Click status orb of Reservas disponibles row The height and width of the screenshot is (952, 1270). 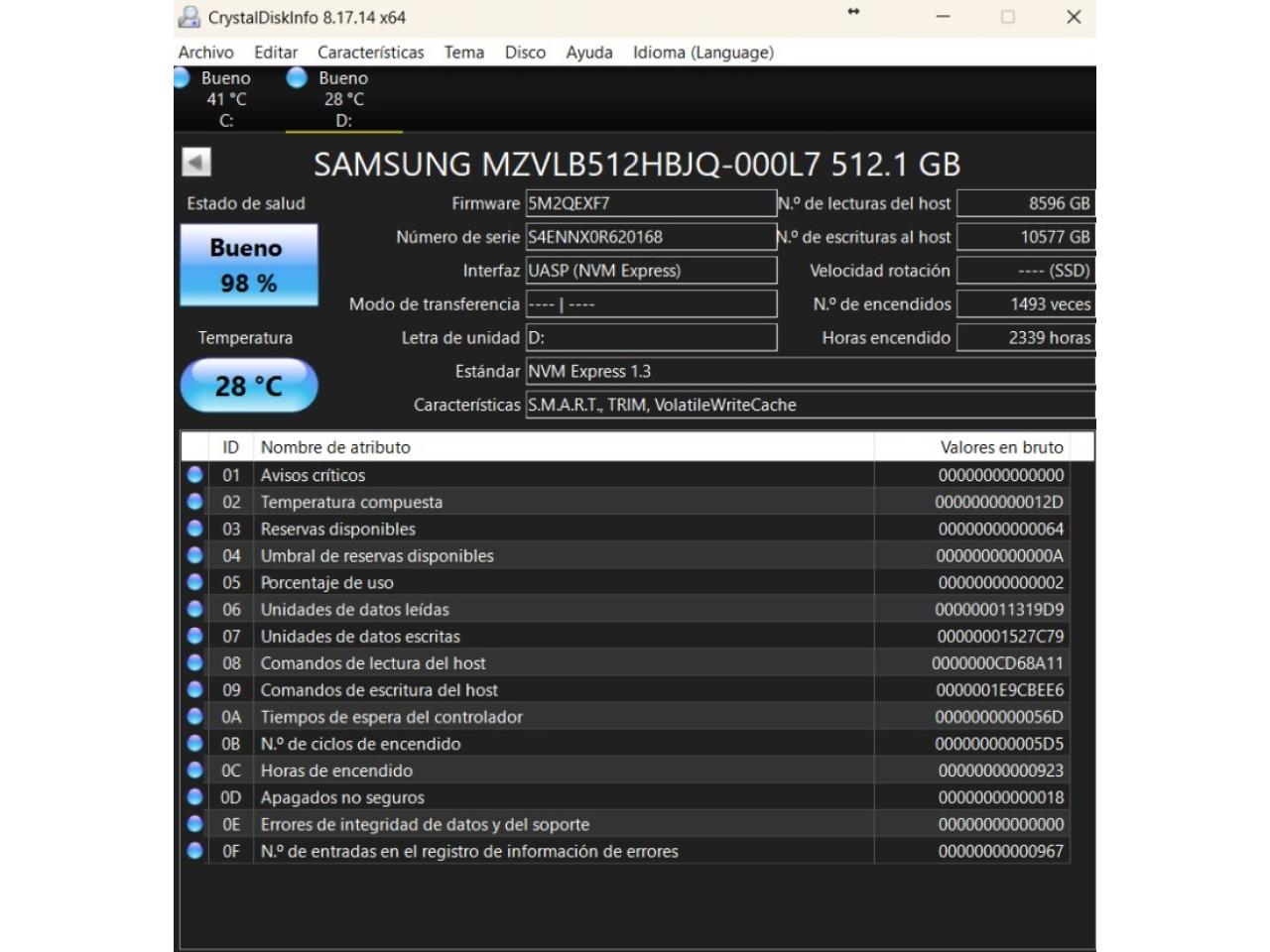click(x=194, y=529)
